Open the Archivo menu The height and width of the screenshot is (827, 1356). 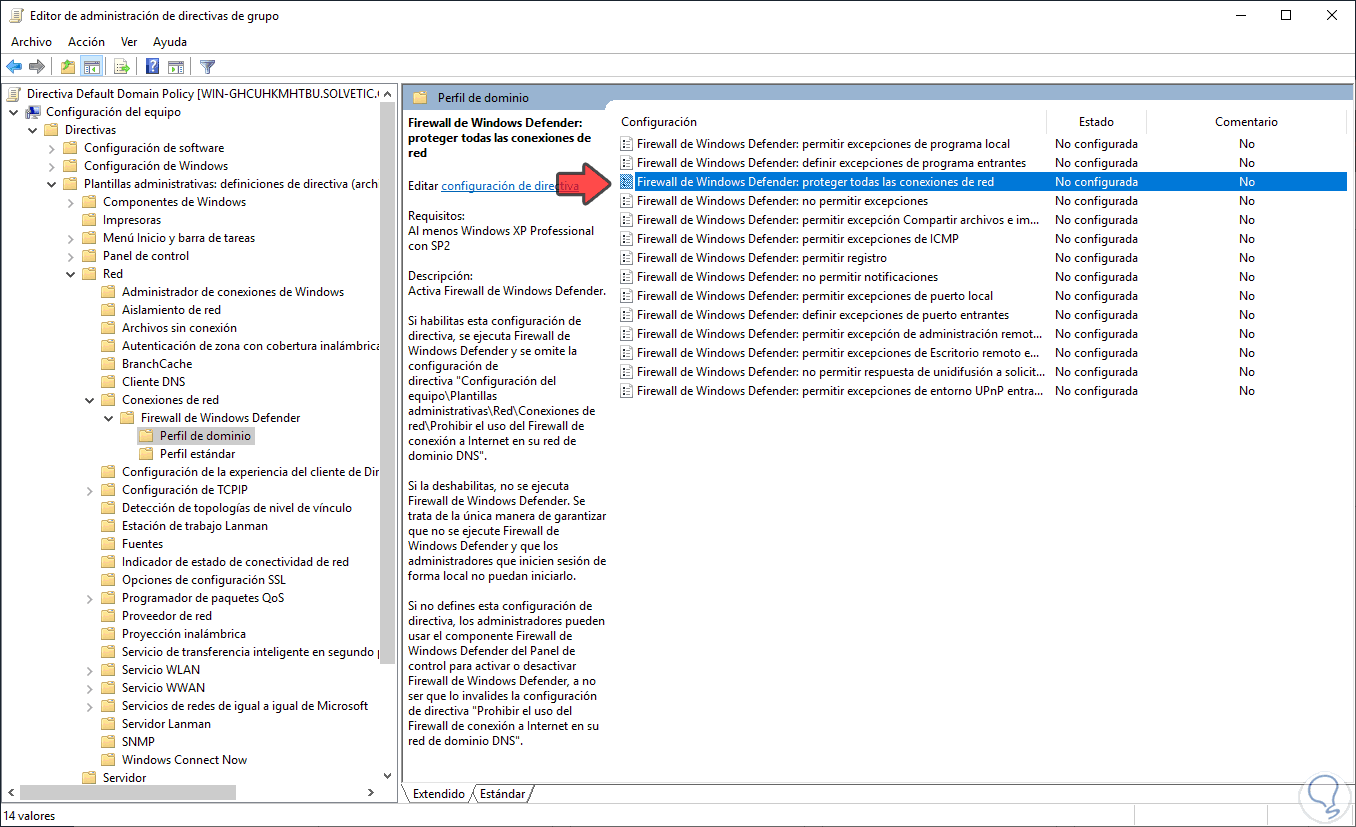31,42
